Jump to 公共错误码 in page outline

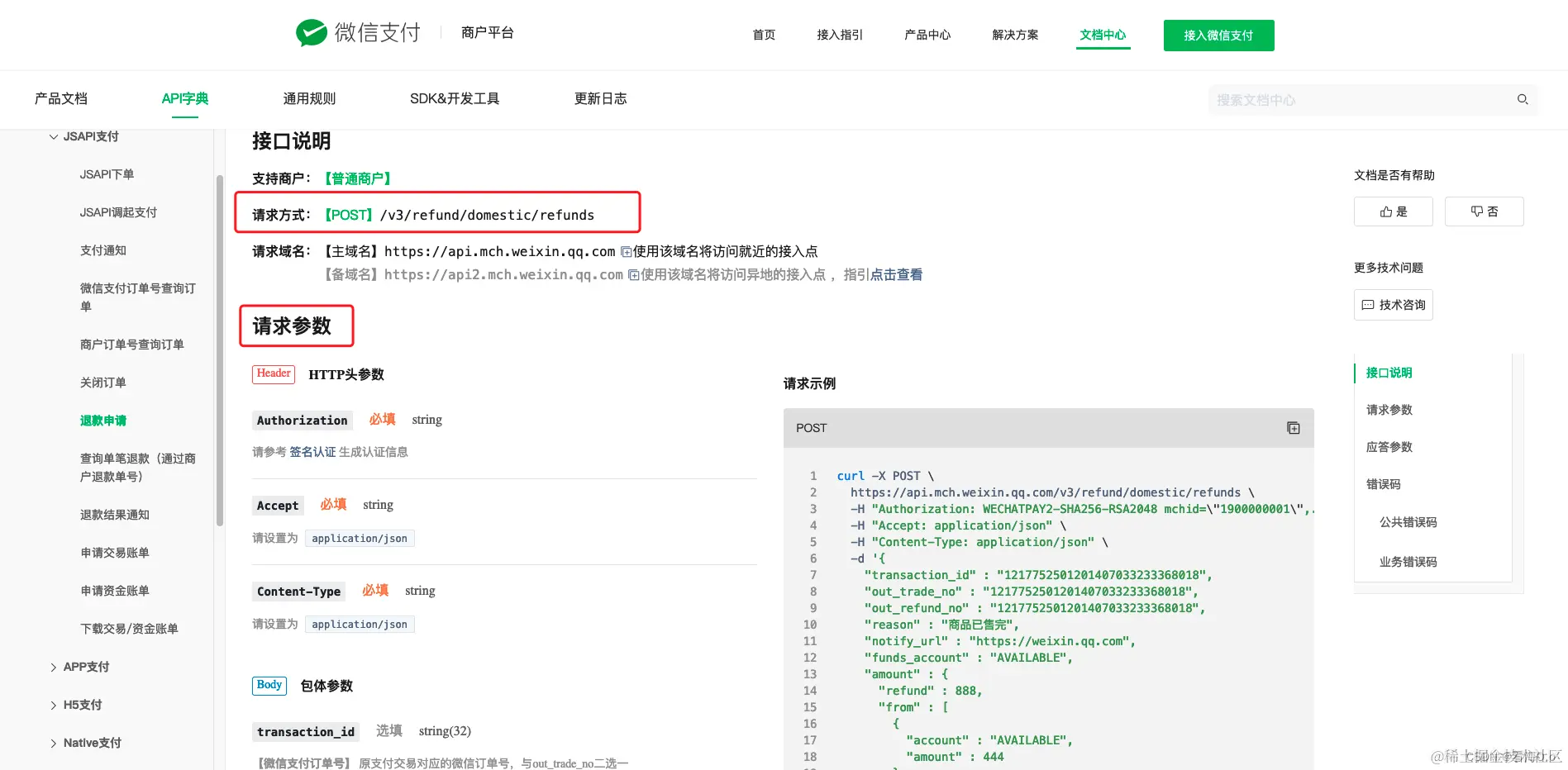point(1408,522)
